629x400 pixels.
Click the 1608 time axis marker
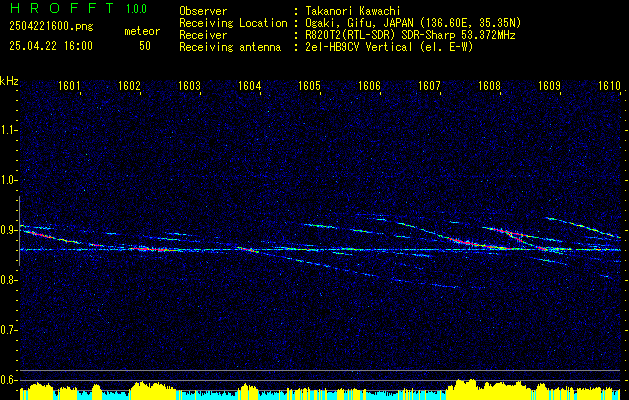pyautogui.click(x=489, y=85)
